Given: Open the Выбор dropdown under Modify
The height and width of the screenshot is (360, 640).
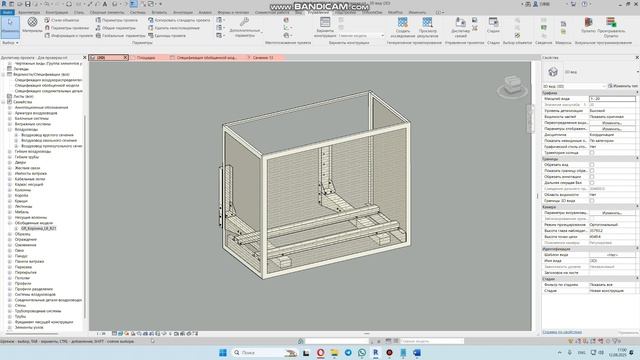Looking at the screenshot, I should (x=10, y=42).
